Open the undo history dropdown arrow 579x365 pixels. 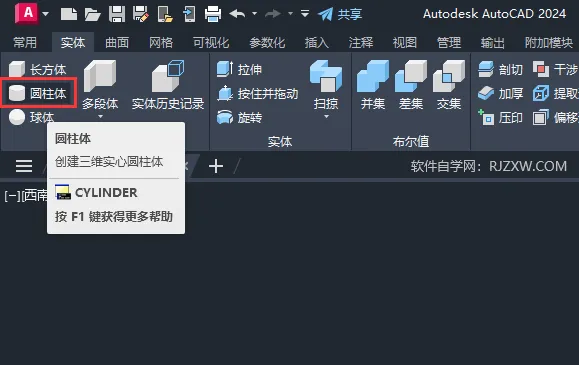(254, 14)
